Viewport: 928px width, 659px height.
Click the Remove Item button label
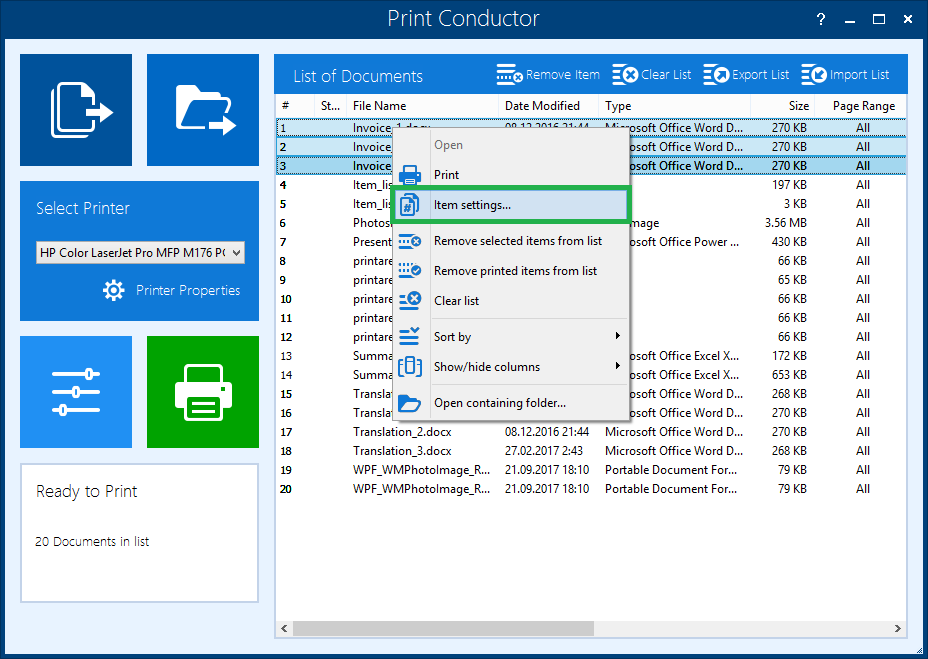[563, 75]
